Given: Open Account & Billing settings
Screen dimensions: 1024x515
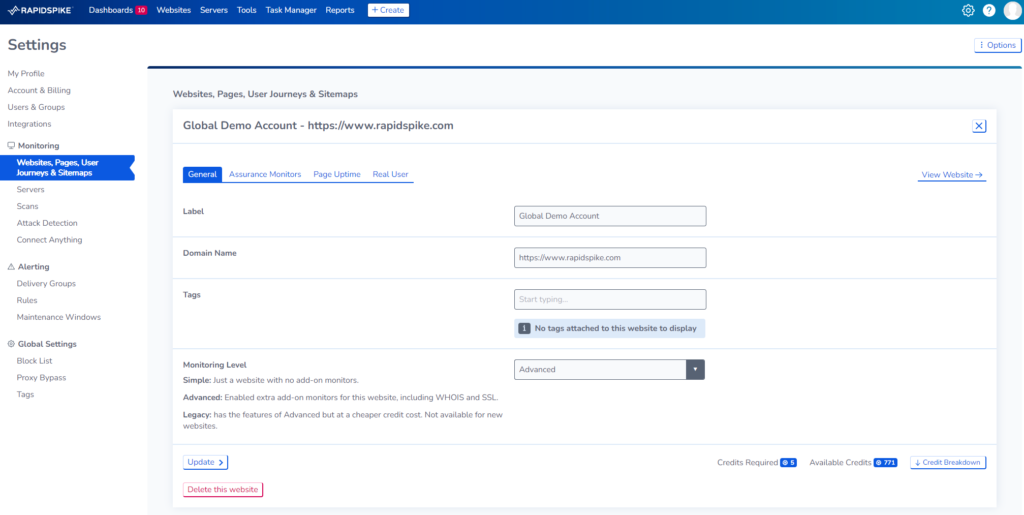Looking at the screenshot, I should [x=39, y=91].
